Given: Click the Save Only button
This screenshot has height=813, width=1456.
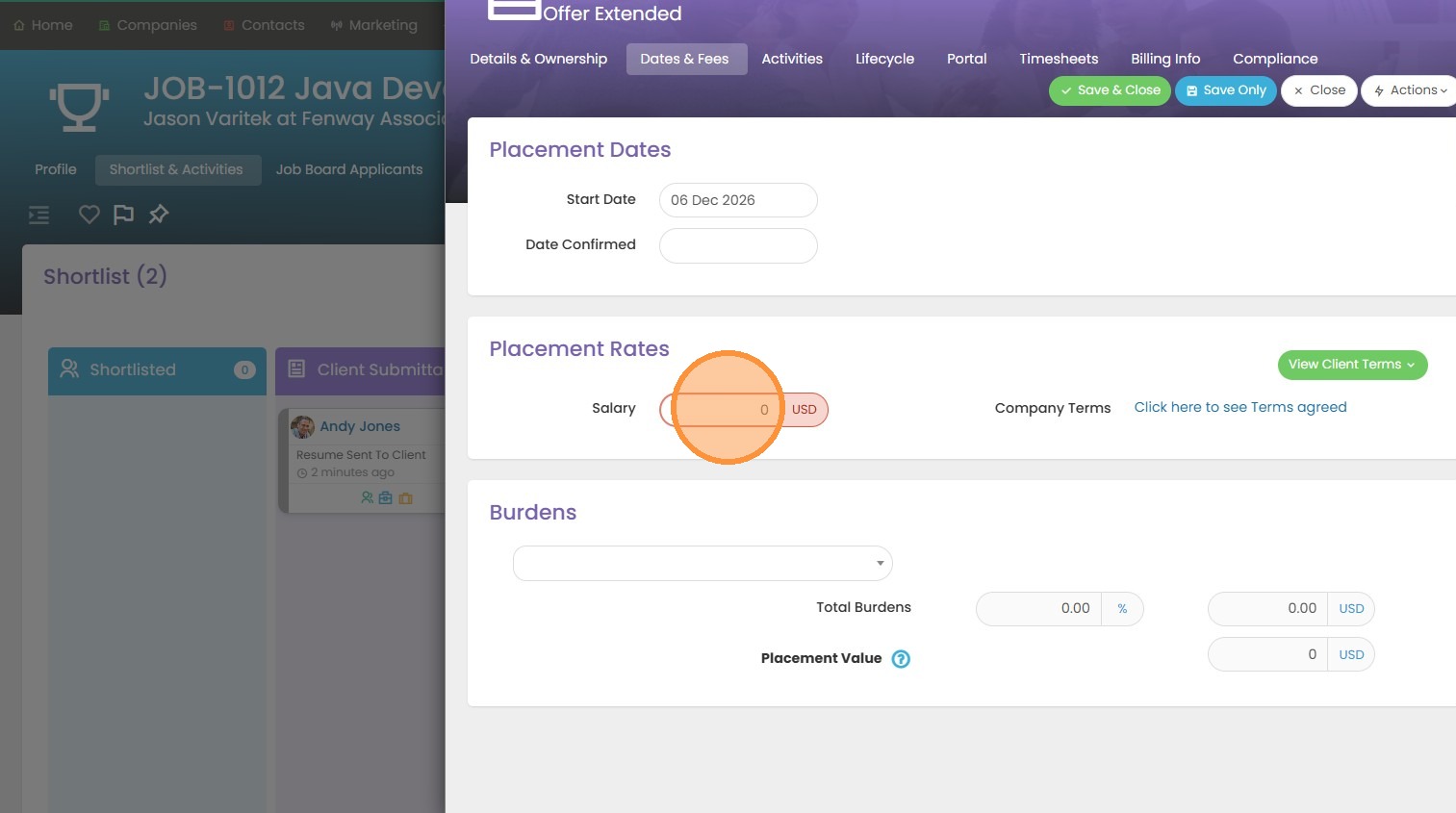Looking at the screenshot, I should click(1226, 90).
